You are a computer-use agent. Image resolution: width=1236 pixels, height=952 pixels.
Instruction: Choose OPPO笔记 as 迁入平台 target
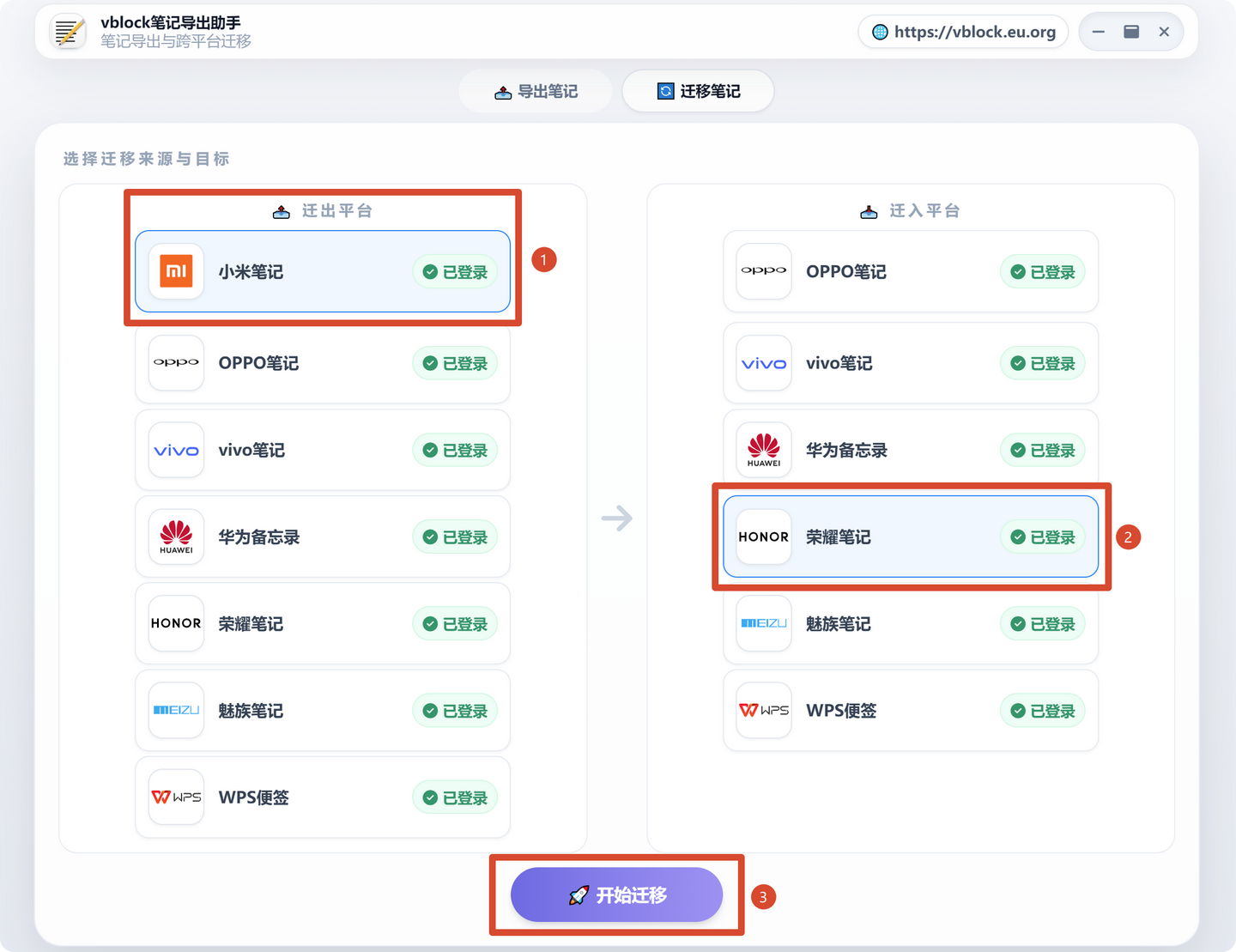tap(911, 271)
